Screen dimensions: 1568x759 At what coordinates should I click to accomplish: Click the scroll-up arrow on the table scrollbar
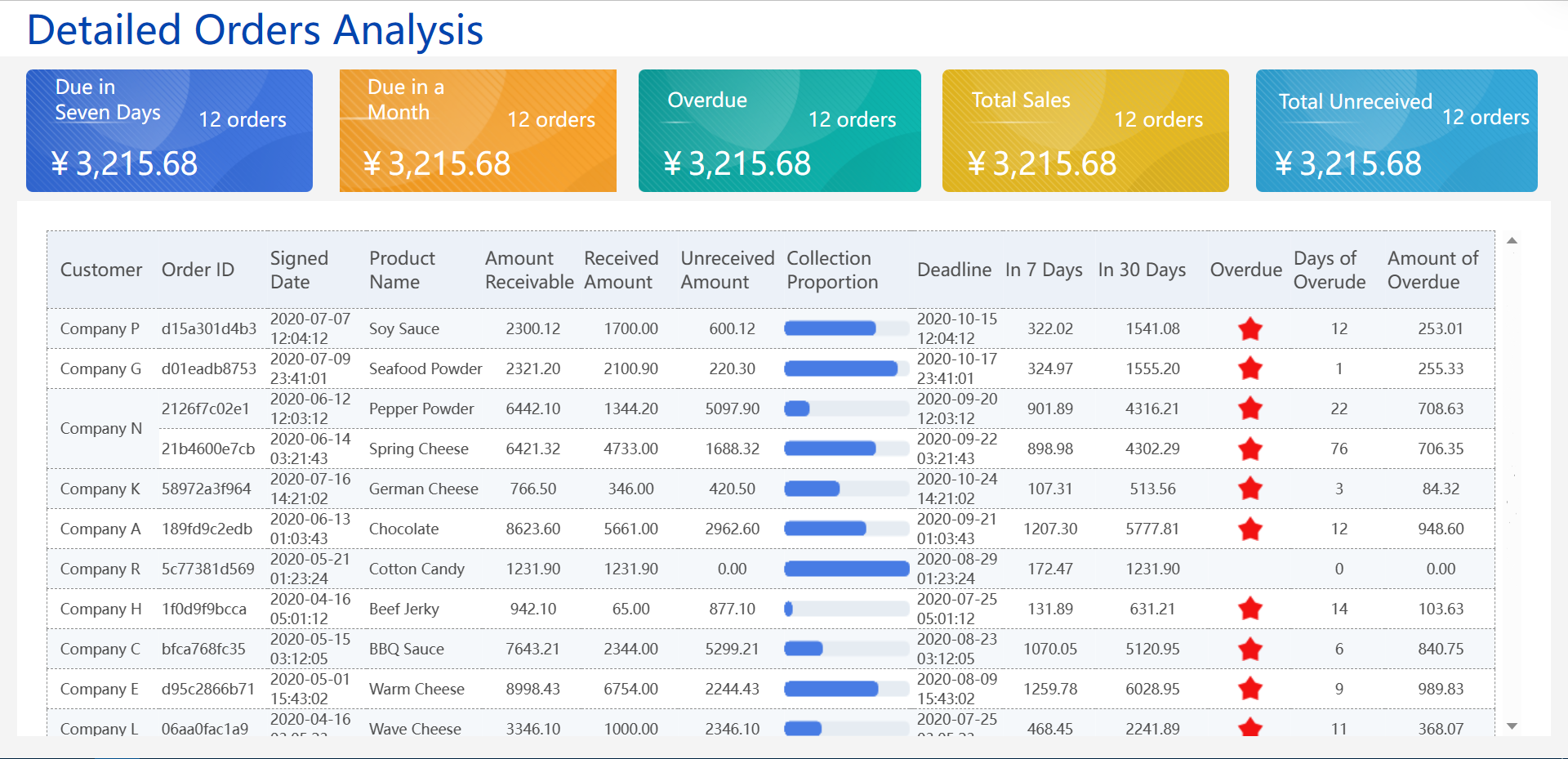pos(1512,241)
